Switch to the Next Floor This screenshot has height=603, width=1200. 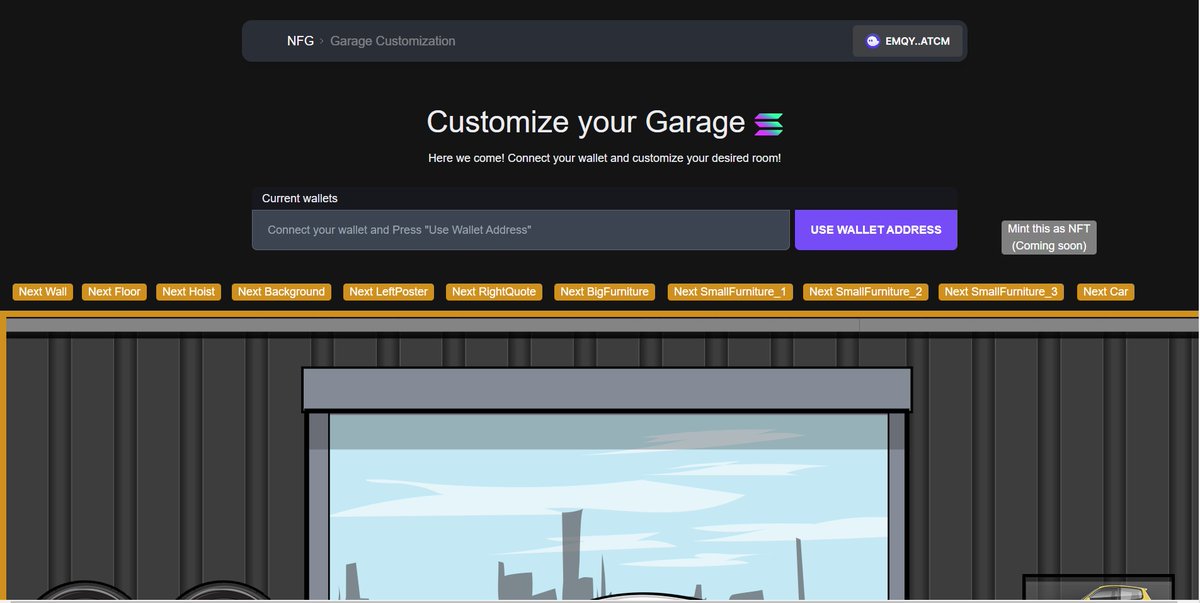pyautogui.click(x=114, y=292)
